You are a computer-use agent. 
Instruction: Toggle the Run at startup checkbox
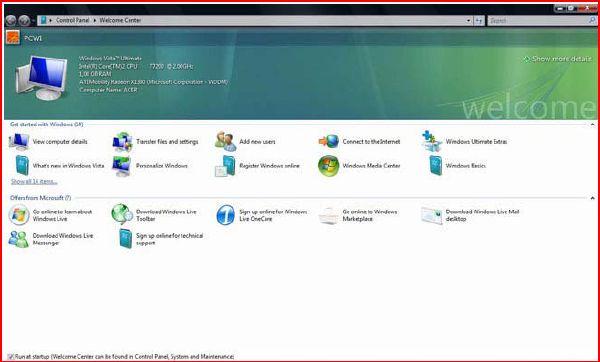click(x=10, y=357)
